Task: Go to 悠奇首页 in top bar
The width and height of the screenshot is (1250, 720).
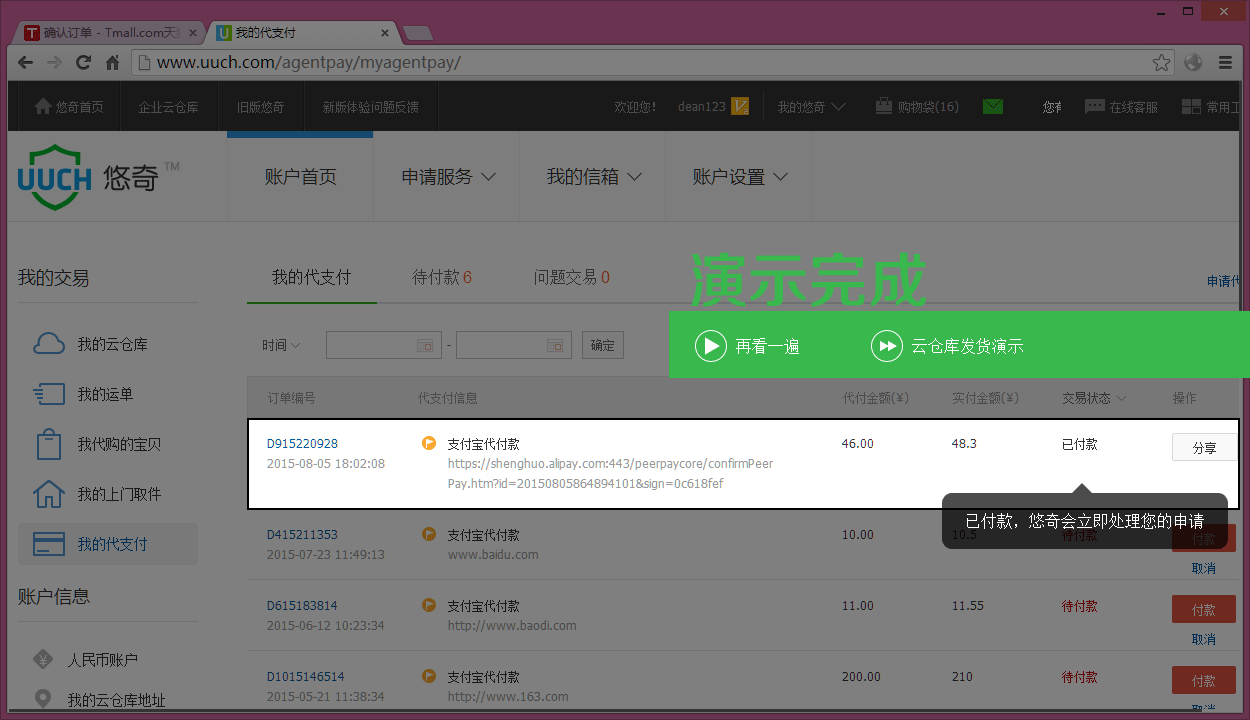Action: 69,107
